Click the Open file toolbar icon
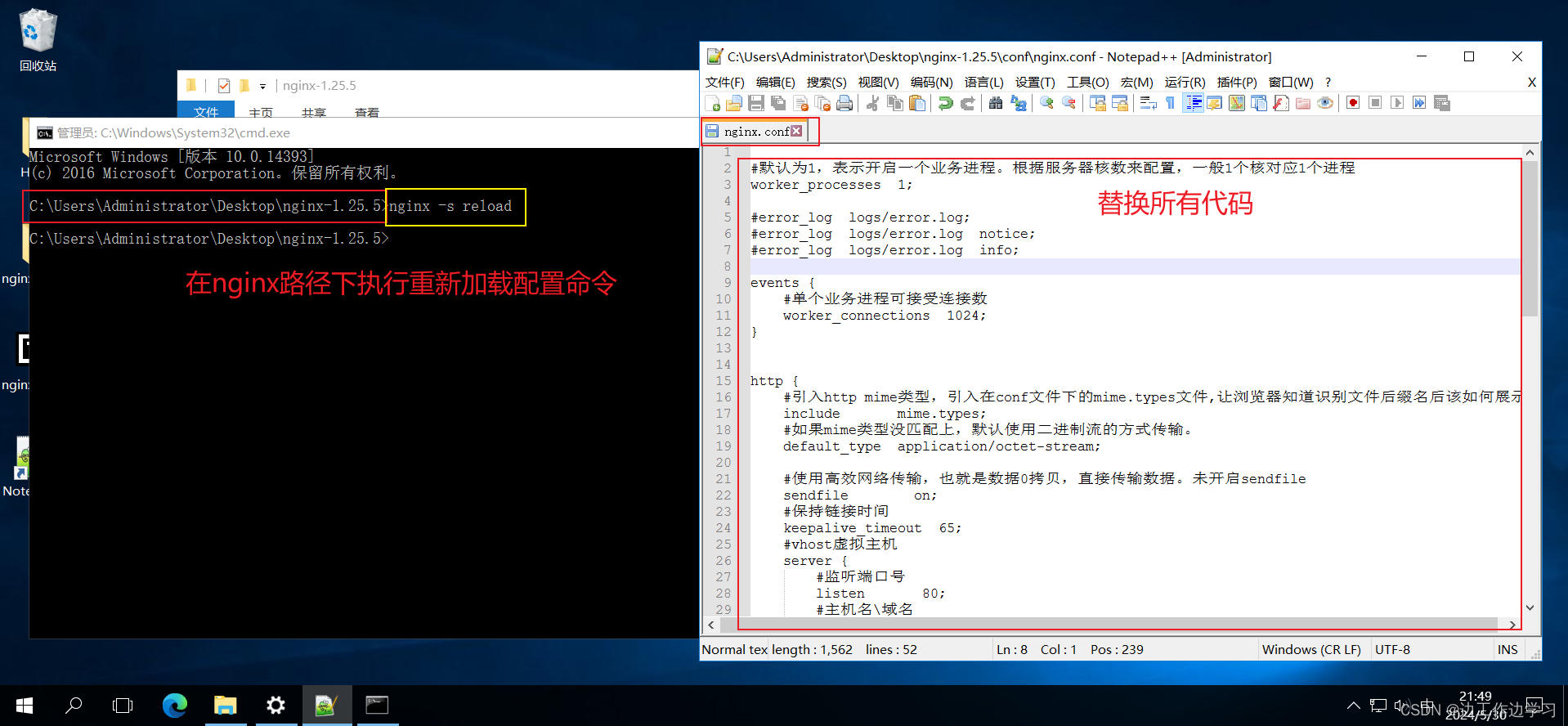This screenshot has height=726, width=1568. pos(734,103)
